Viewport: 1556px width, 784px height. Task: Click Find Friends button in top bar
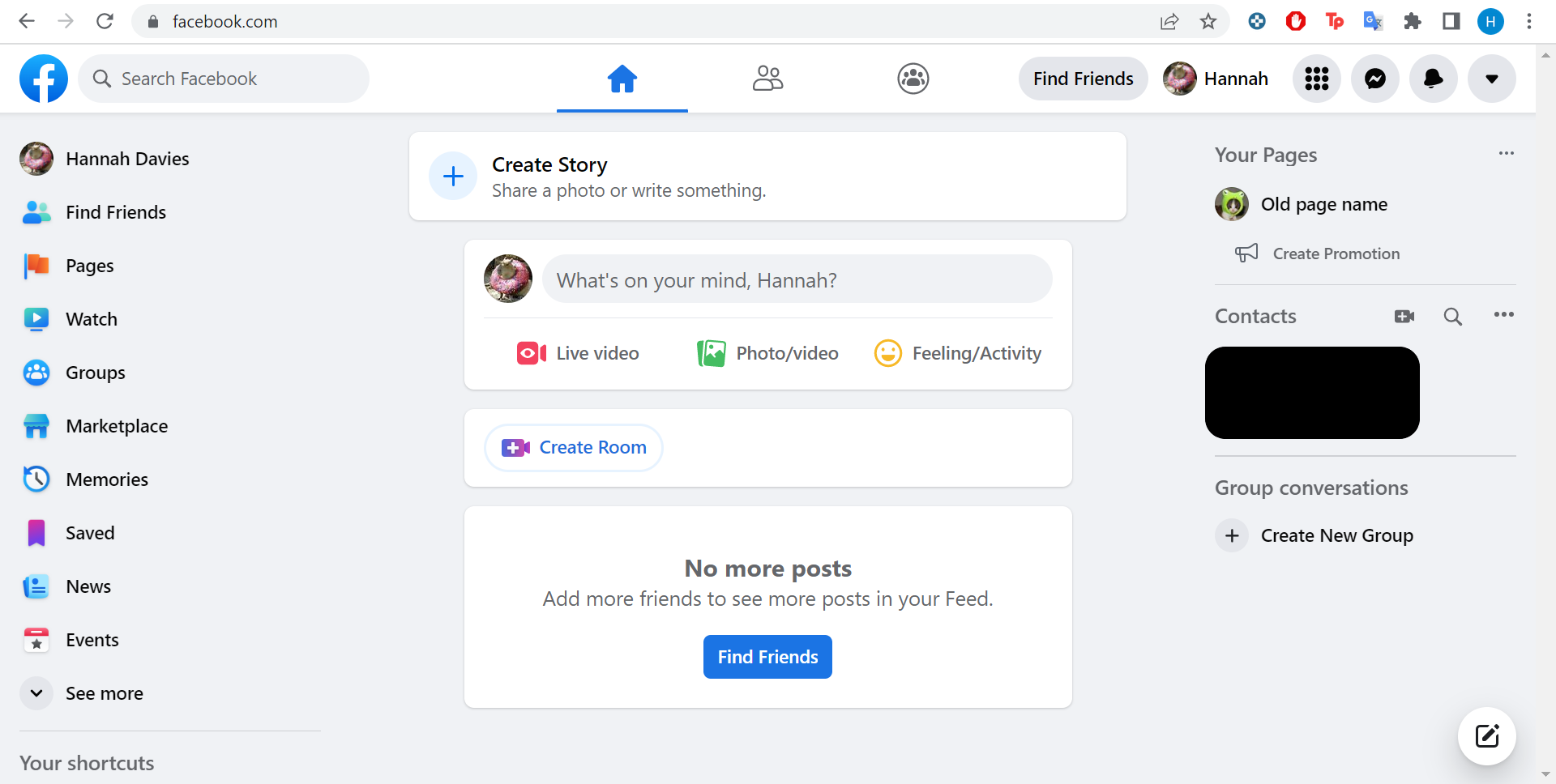1083,79
